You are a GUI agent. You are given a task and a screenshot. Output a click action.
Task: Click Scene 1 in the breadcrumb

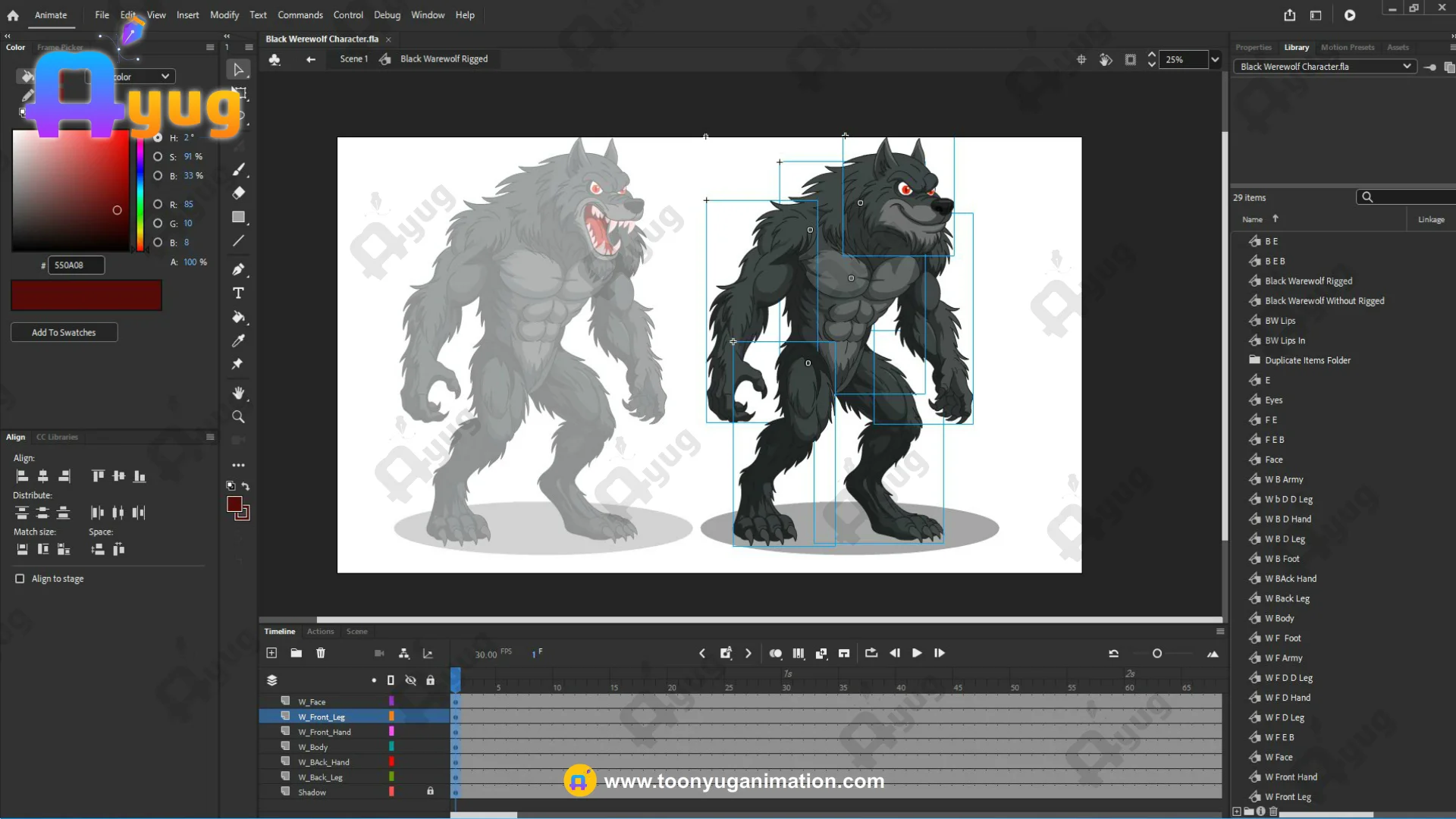[x=353, y=59]
